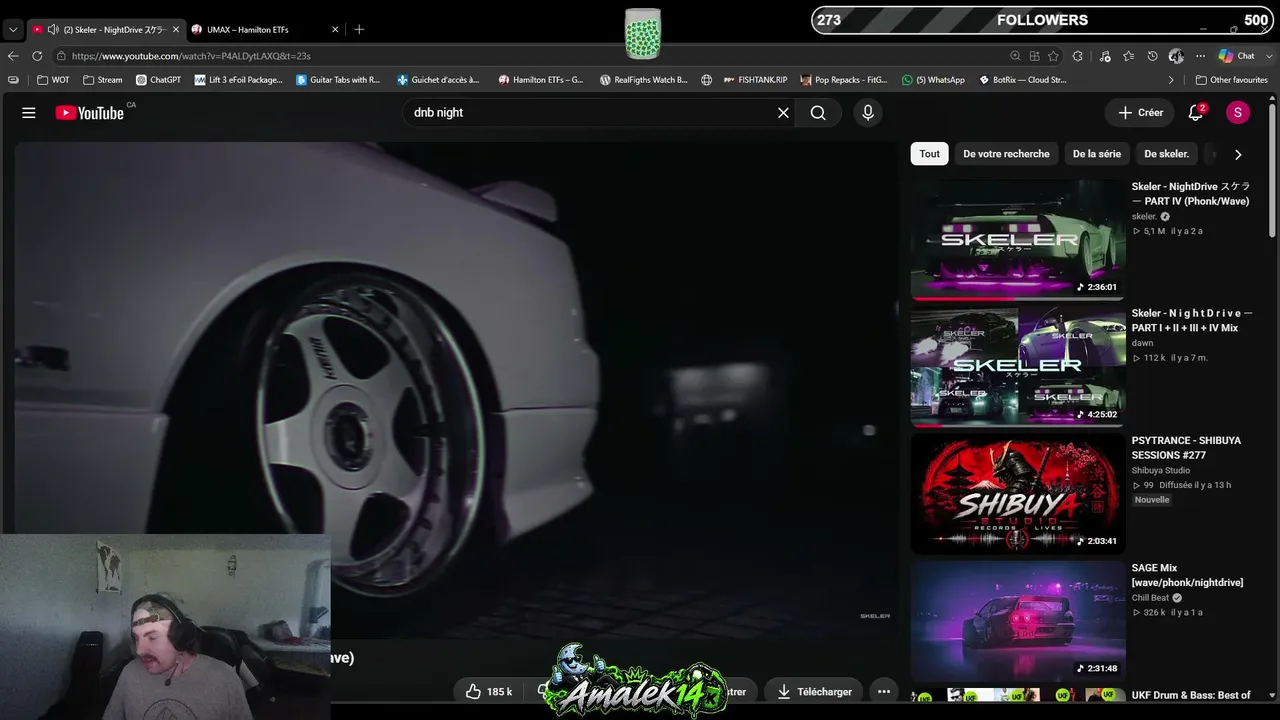The image size is (1280, 720).
Task: Open the unlabeled globe bookmark
Action: coord(707,80)
